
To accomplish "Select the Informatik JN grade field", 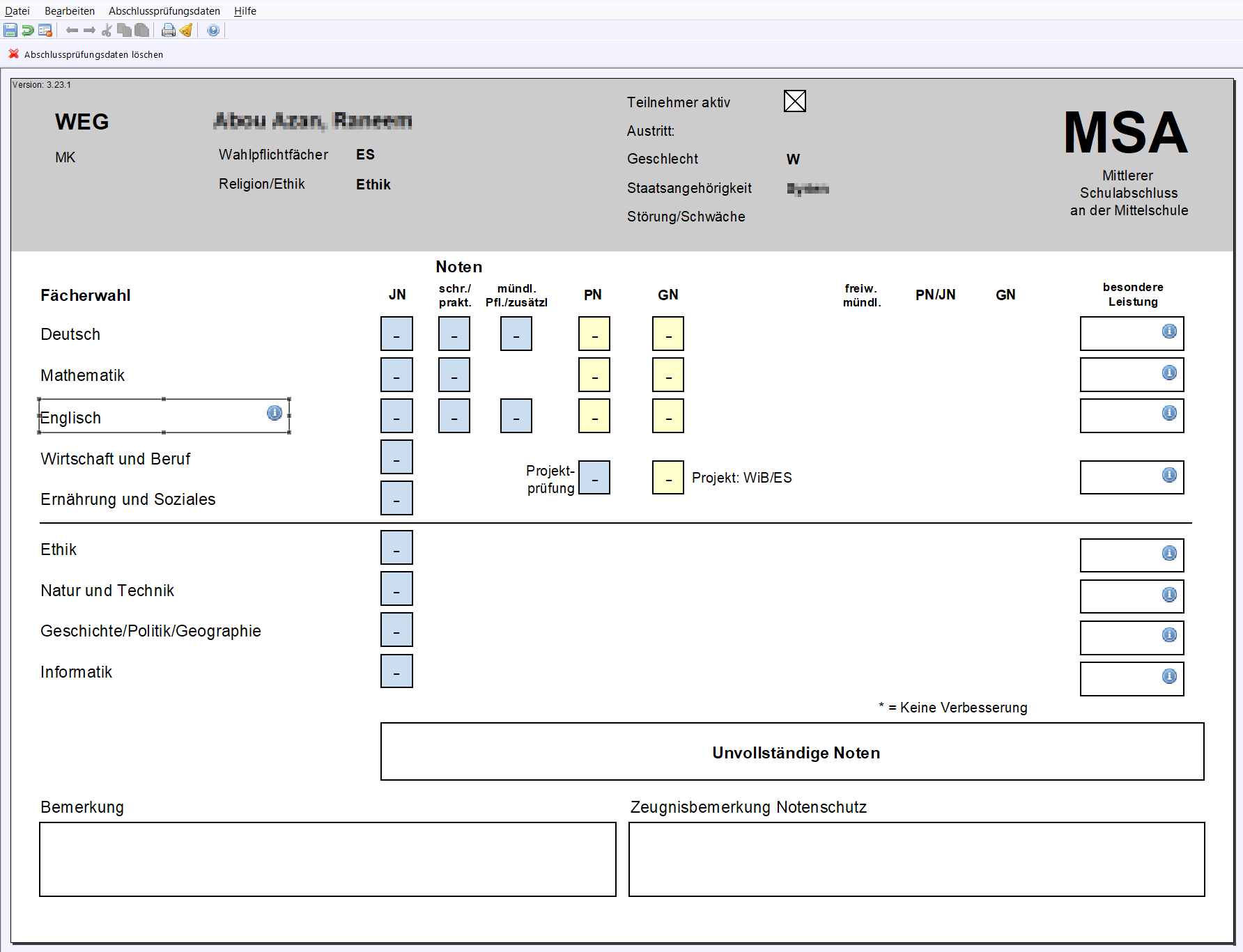I will (396, 671).
